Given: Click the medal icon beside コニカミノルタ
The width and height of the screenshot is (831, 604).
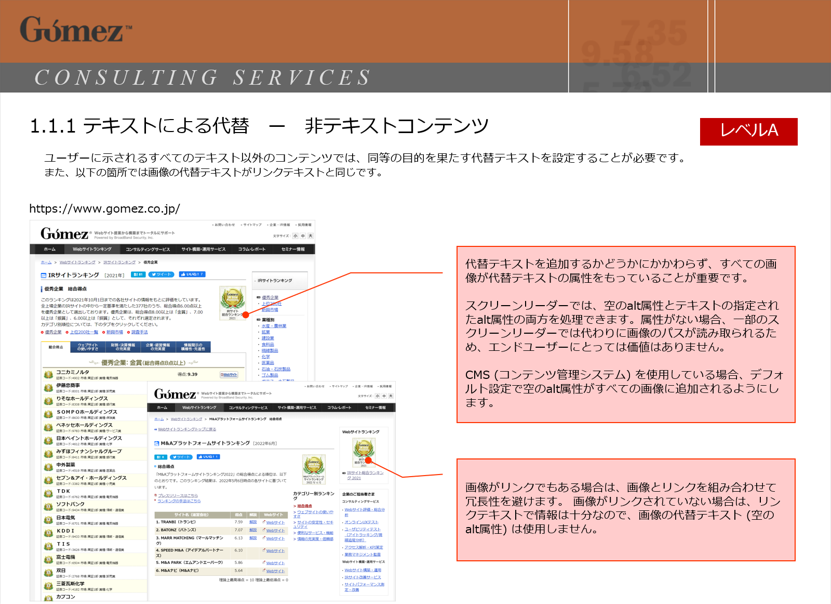Looking at the screenshot, I should tap(48, 375).
